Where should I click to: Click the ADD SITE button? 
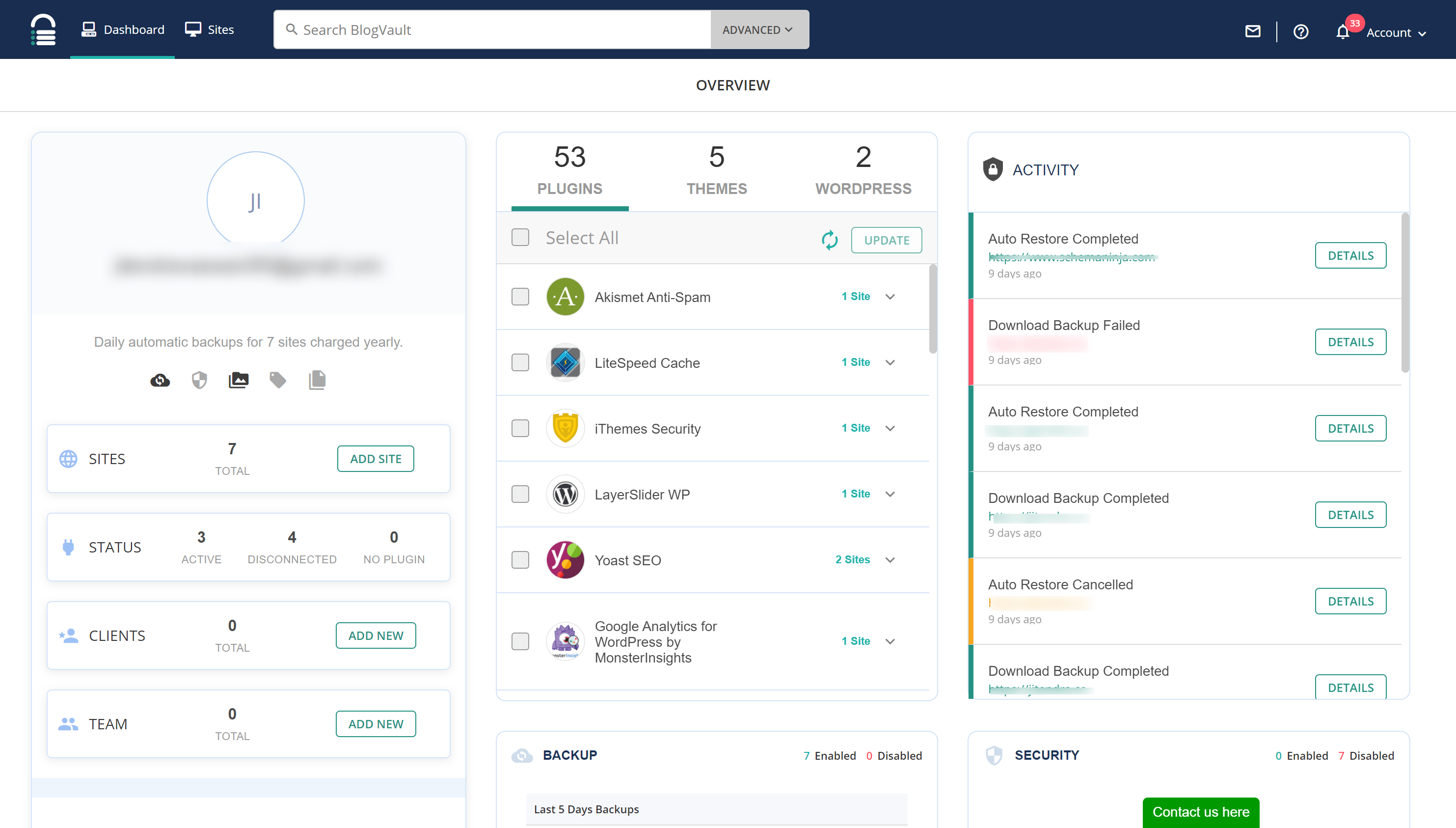click(375, 459)
